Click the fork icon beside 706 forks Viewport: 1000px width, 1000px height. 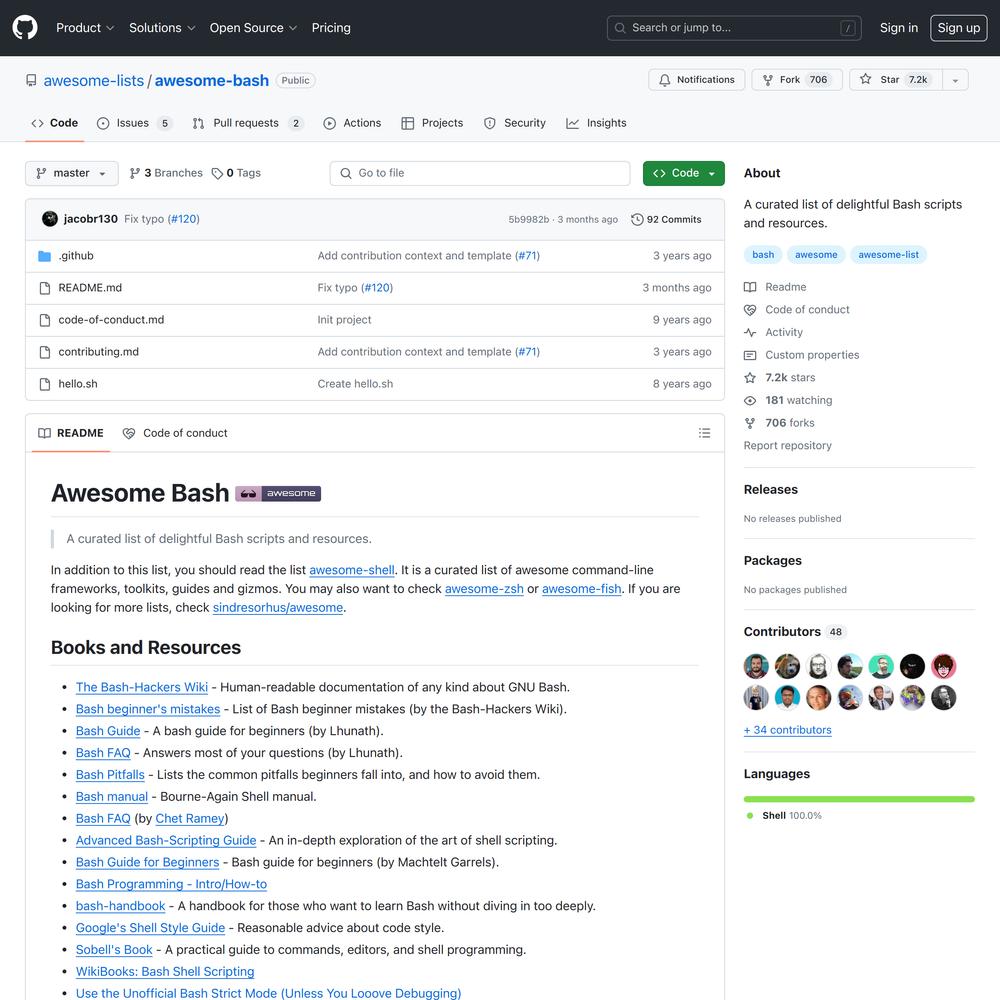click(750, 423)
